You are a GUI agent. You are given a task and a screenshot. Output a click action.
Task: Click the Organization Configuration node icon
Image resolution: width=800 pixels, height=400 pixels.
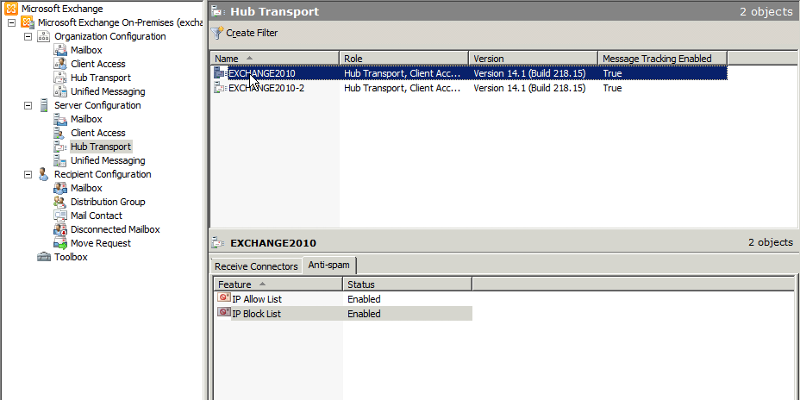pyautogui.click(x=44, y=36)
